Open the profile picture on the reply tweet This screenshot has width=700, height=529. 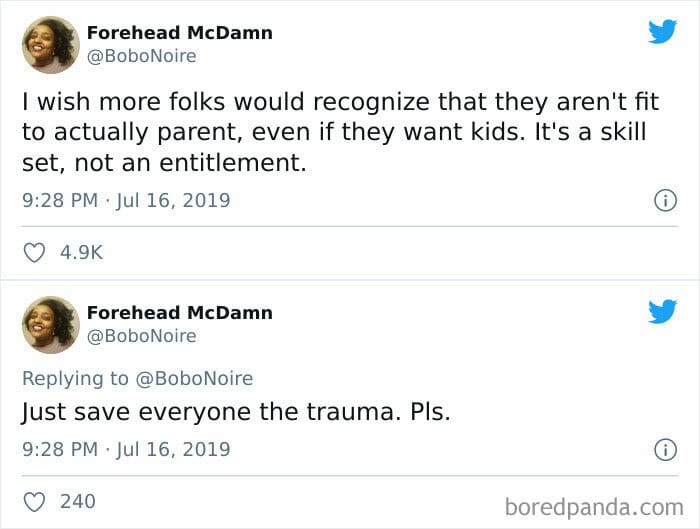51,325
